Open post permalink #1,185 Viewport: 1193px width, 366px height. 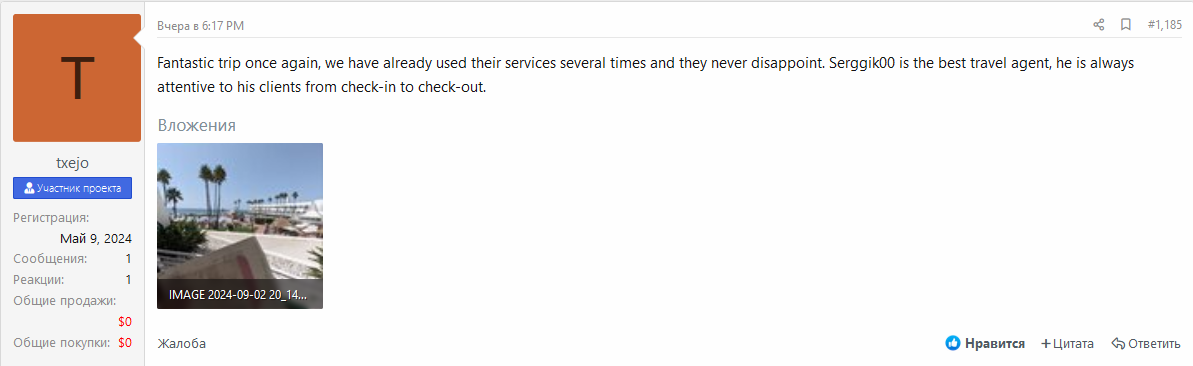1164,25
